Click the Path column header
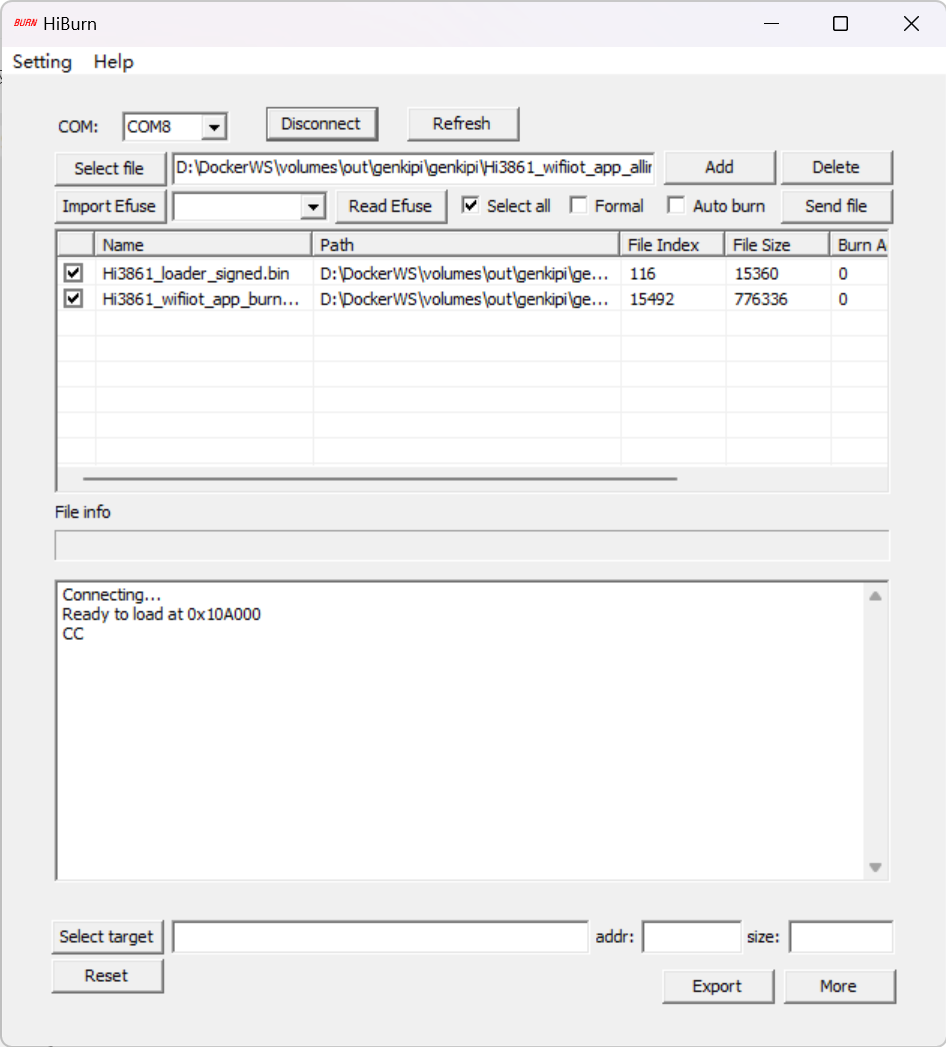This screenshot has width=946, height=1047. pos(466,245)
